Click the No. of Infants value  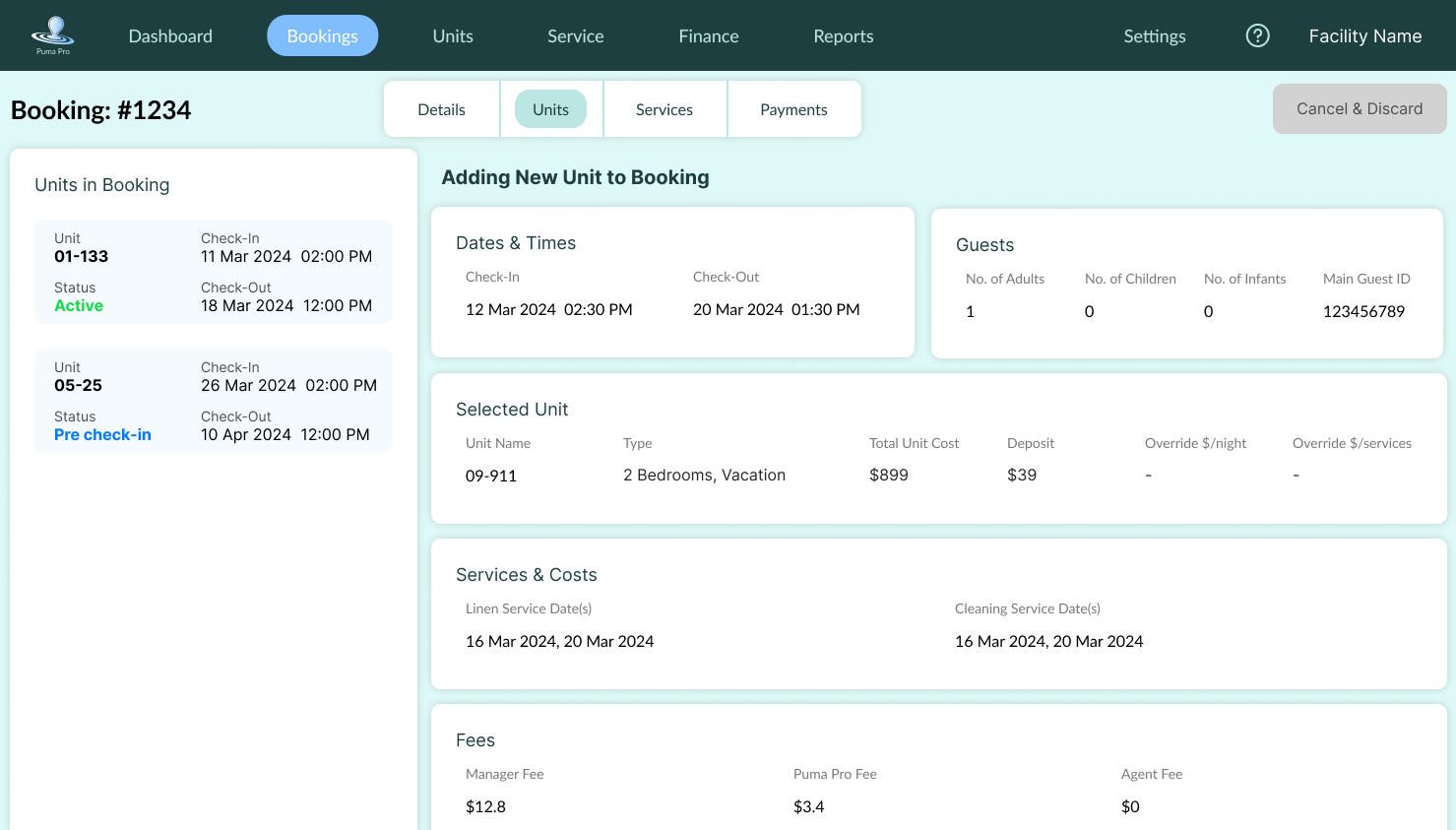[x=1209, y=312]
